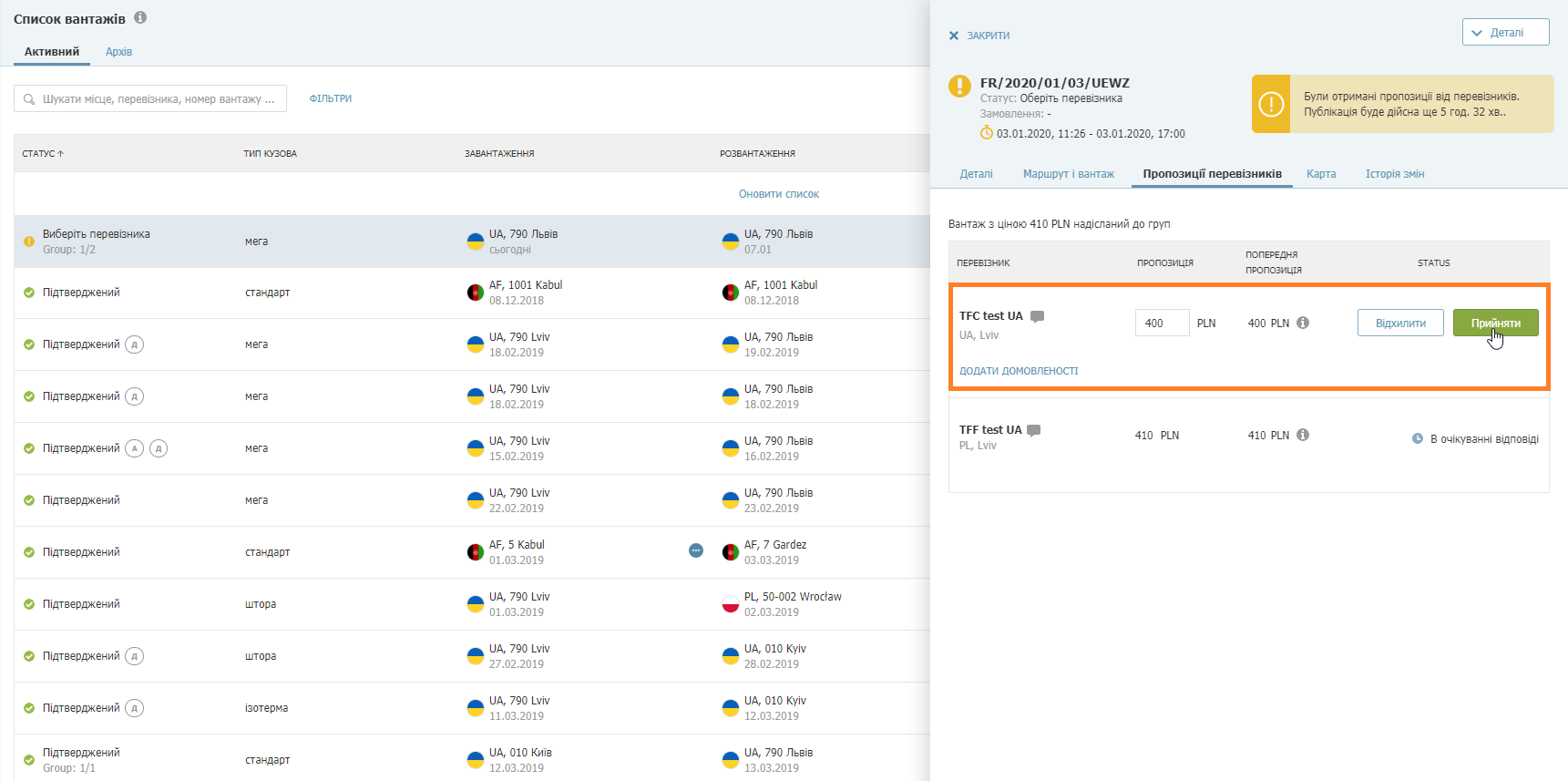
Task: Click the Д badge in the 15.02.2019 row
Action: coord(159,448)
